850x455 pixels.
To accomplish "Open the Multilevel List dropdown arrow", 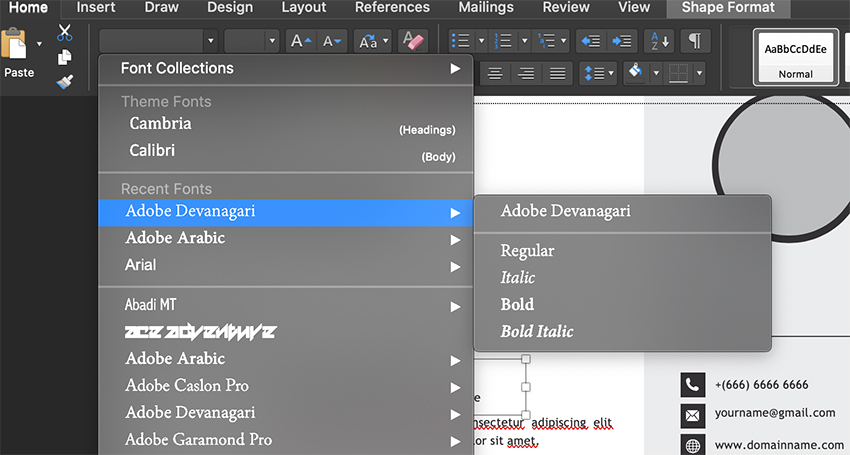I will tap(564, 41).
